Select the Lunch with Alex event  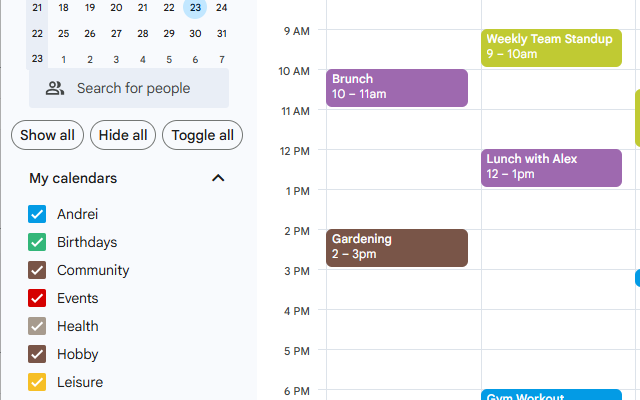(551, 167)
